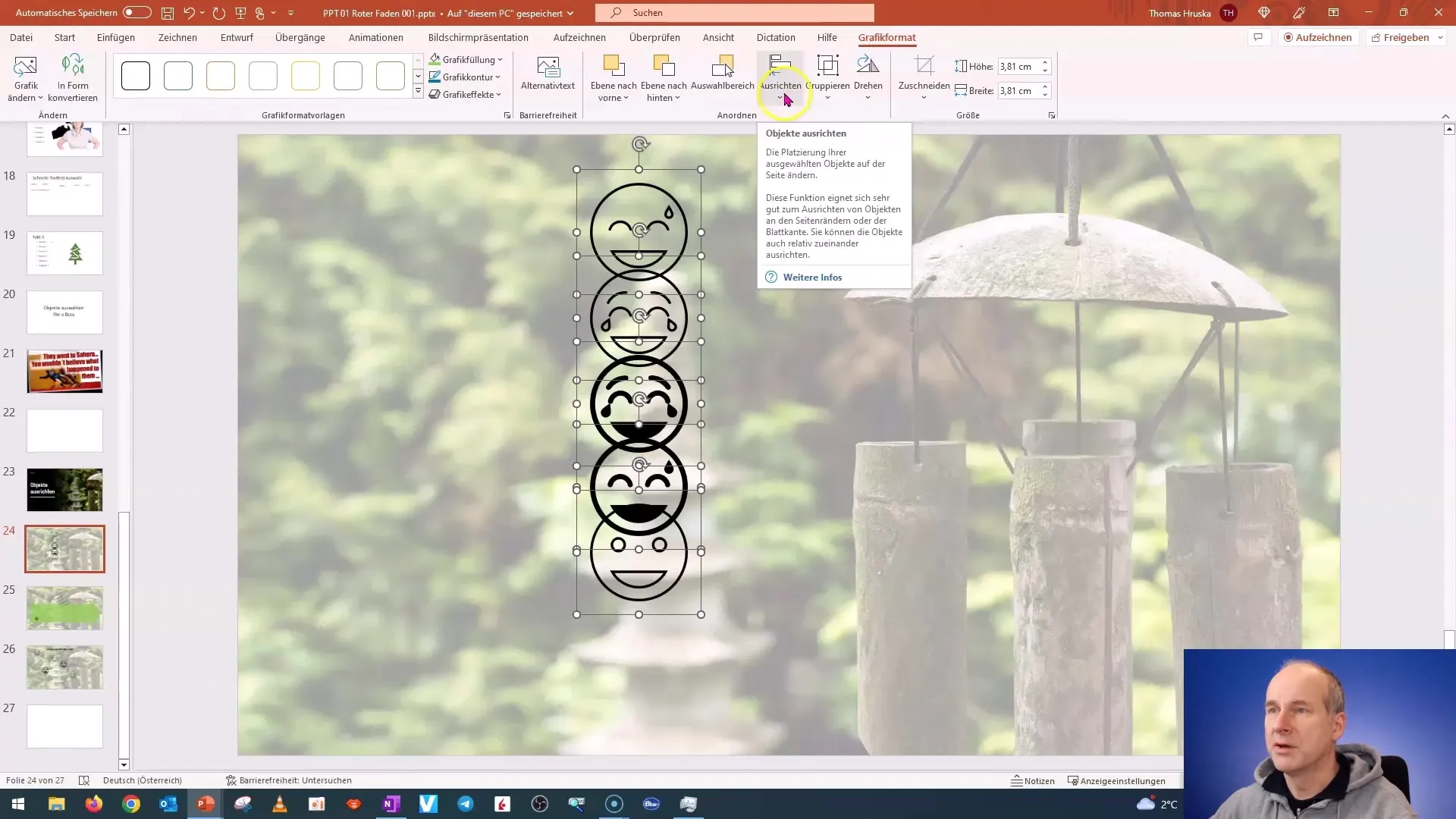Image resolution: width=1456 pixels, height=819 pixels.
Task: Click Barrierefreiheit: Untersuchen status
Action: click(289, 780)
